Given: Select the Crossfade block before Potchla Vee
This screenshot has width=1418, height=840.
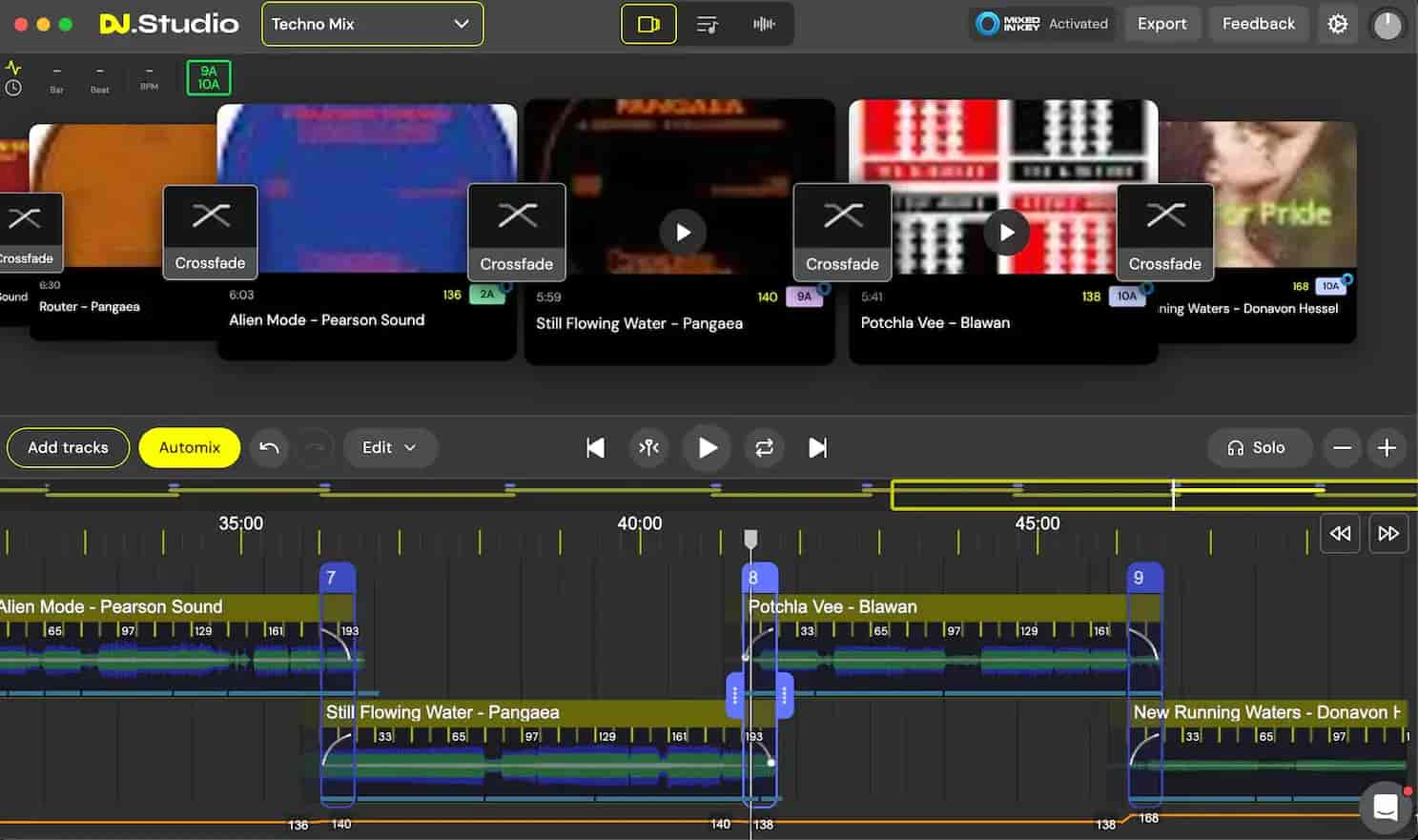Looking at the screenshot, I should pyautogui.click(x=842, y=232).
